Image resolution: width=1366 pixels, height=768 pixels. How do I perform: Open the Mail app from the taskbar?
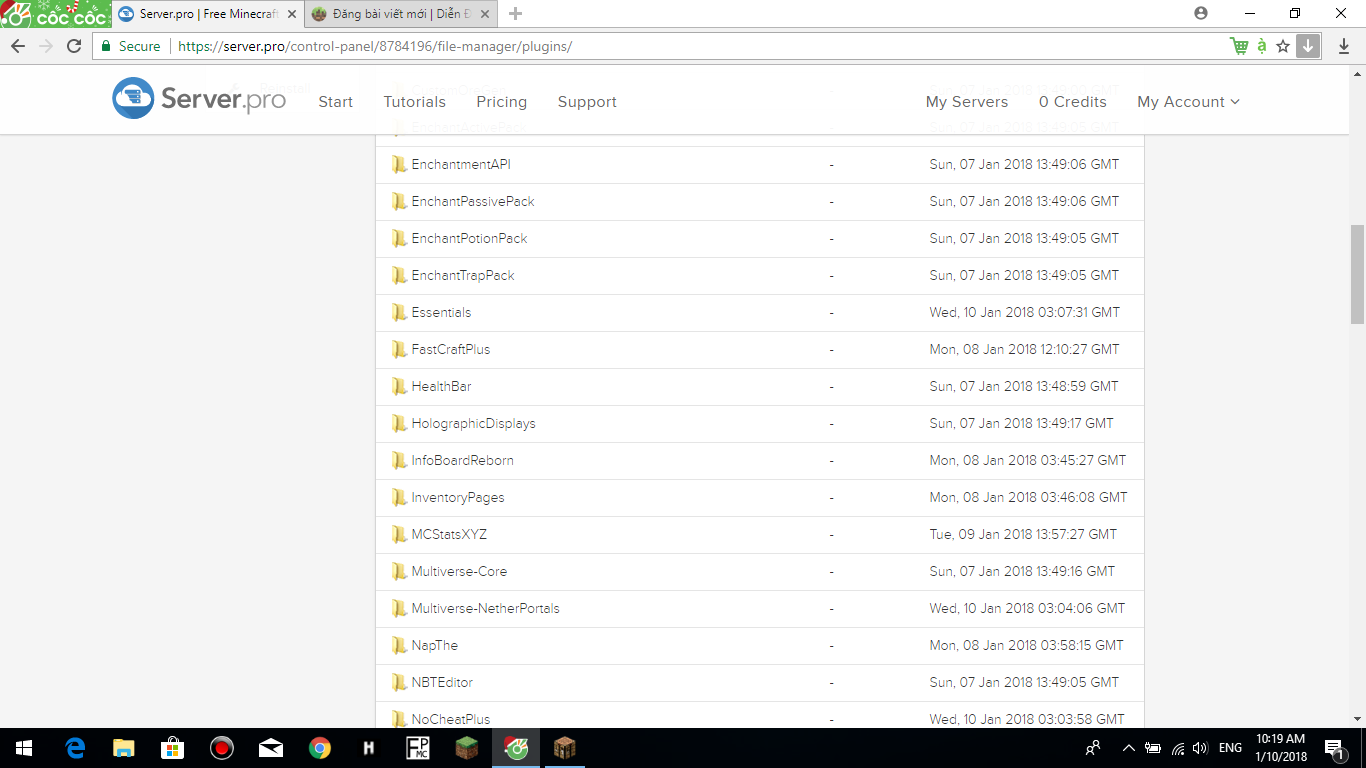click(x=271, y=748)
